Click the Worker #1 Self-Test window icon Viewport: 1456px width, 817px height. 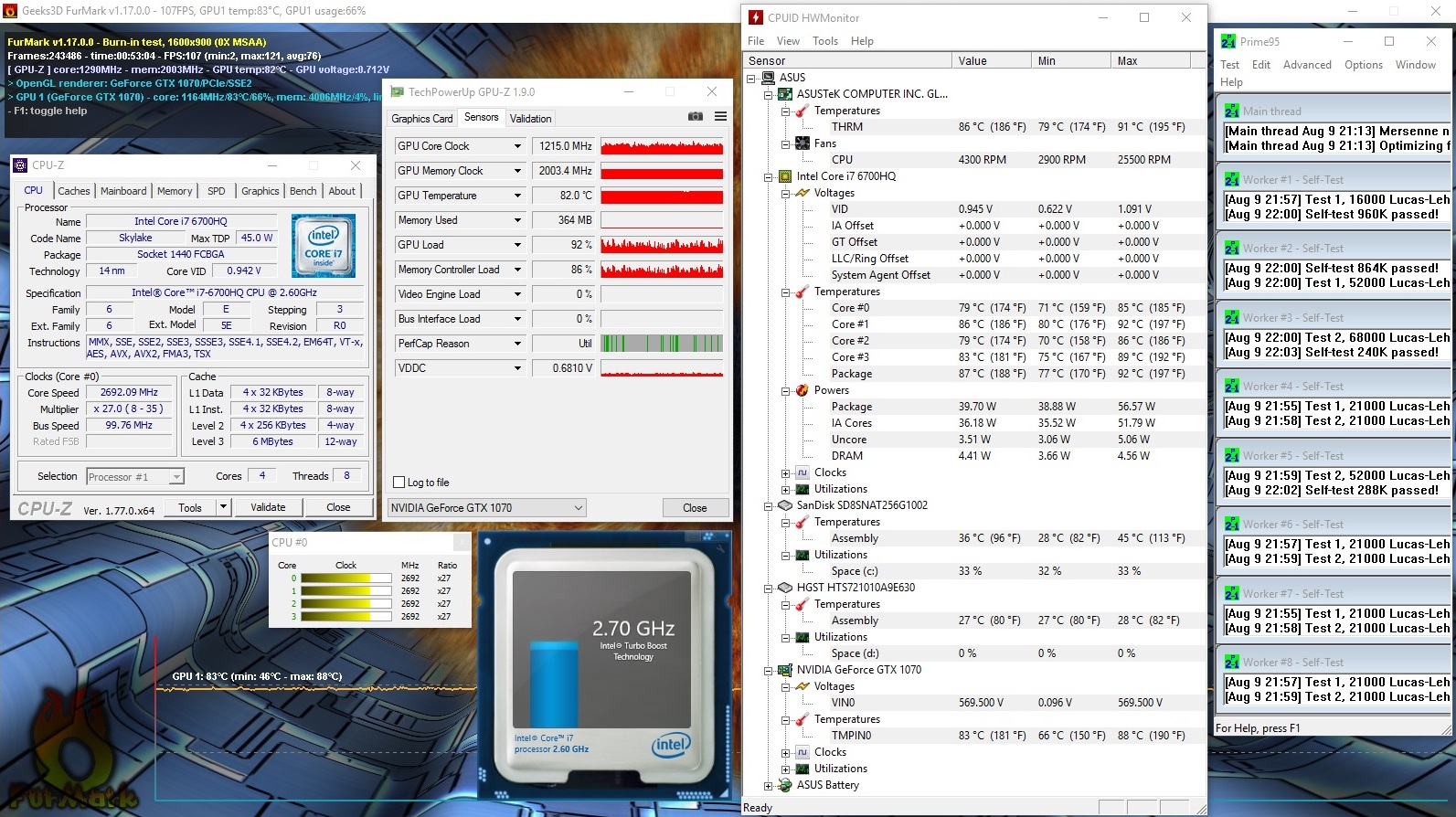click(1232, 180)
